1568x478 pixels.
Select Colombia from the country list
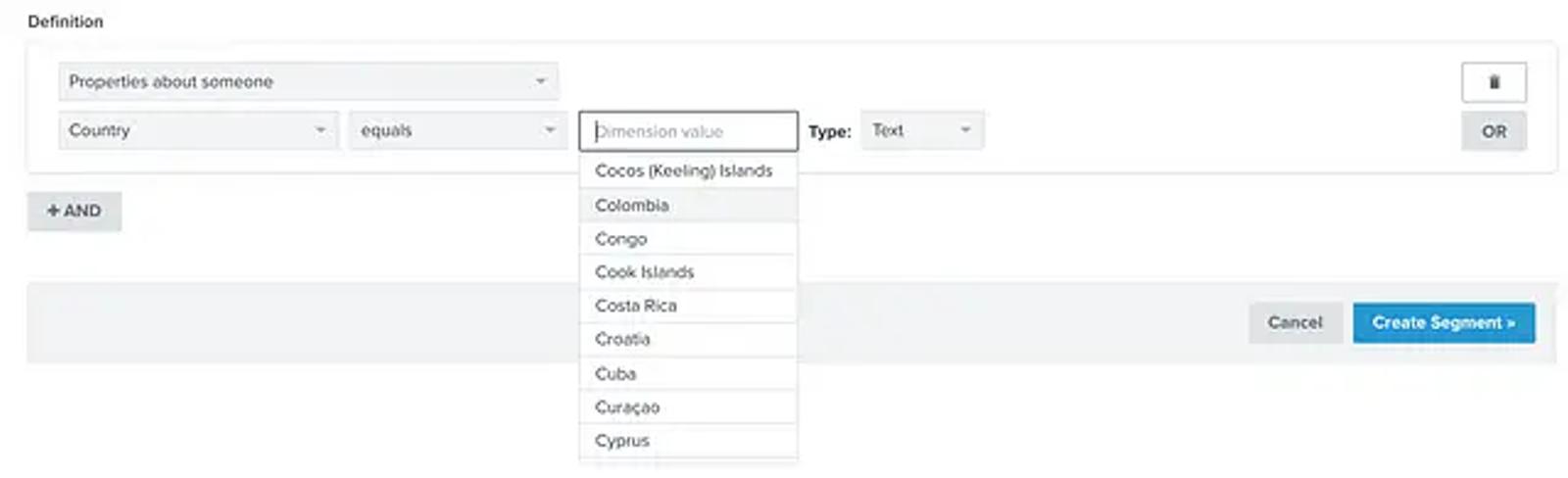[688, 205]
